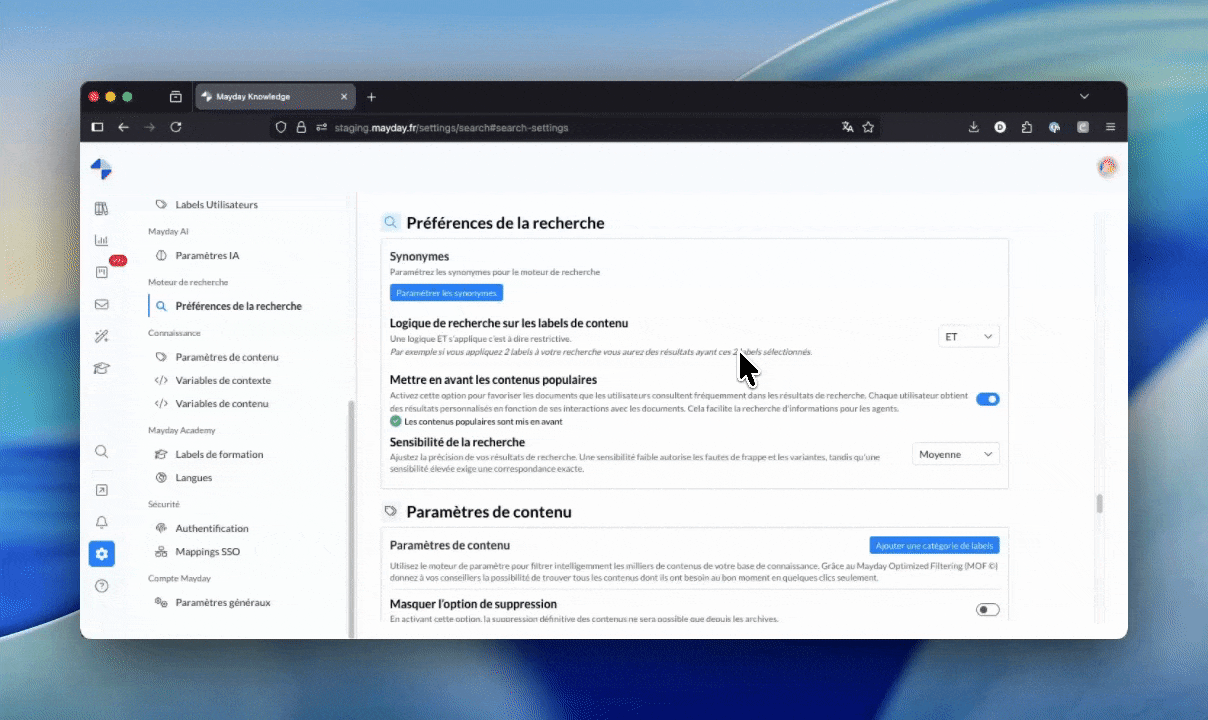Open the analytics bar chart icon
This screenshot has height=720, width=1208.
pos(101,240)
